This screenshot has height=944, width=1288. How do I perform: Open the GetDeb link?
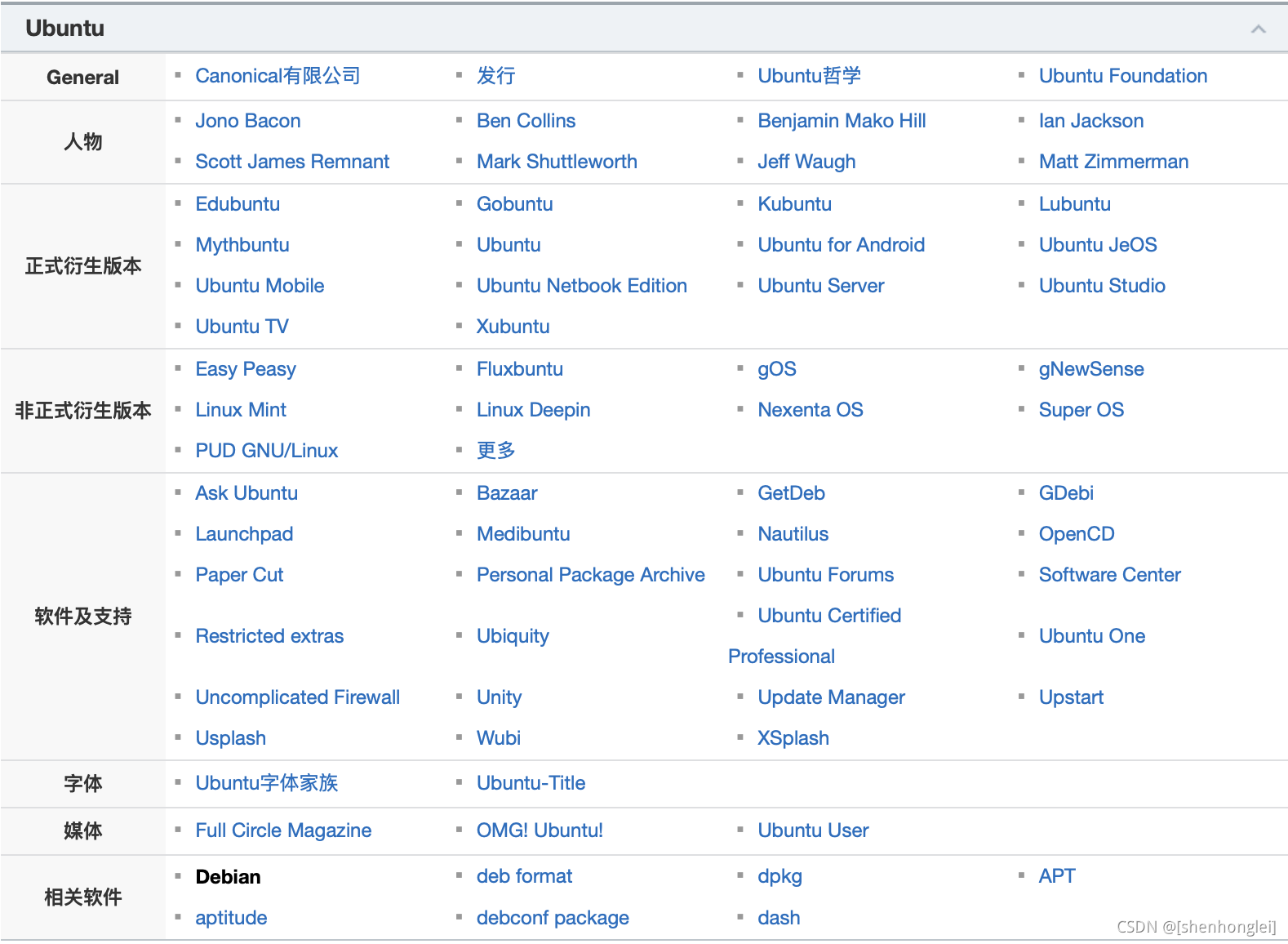(792, 493)
